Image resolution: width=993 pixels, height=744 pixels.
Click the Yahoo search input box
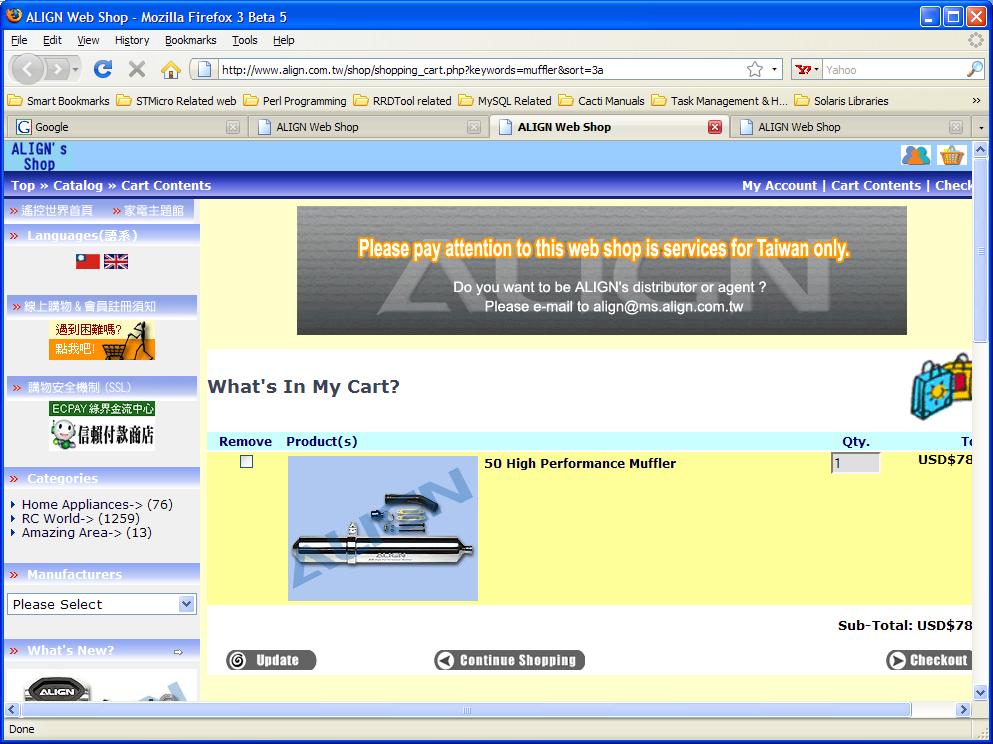pyautogui.click(x=894, y=70)
